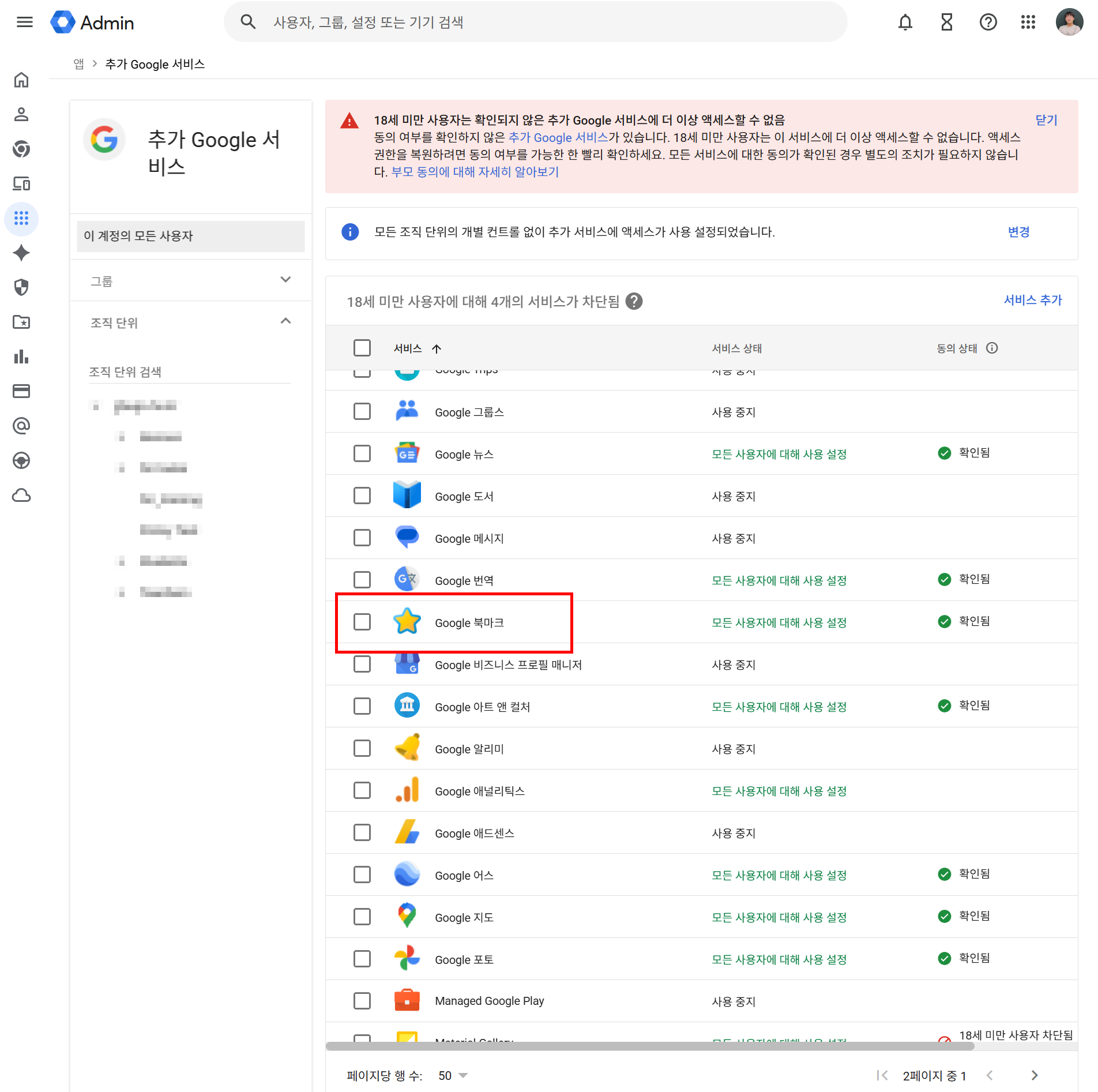1098x1092 pixels.
Task: Open Devices section in sidebar
Action: point(21,183)
